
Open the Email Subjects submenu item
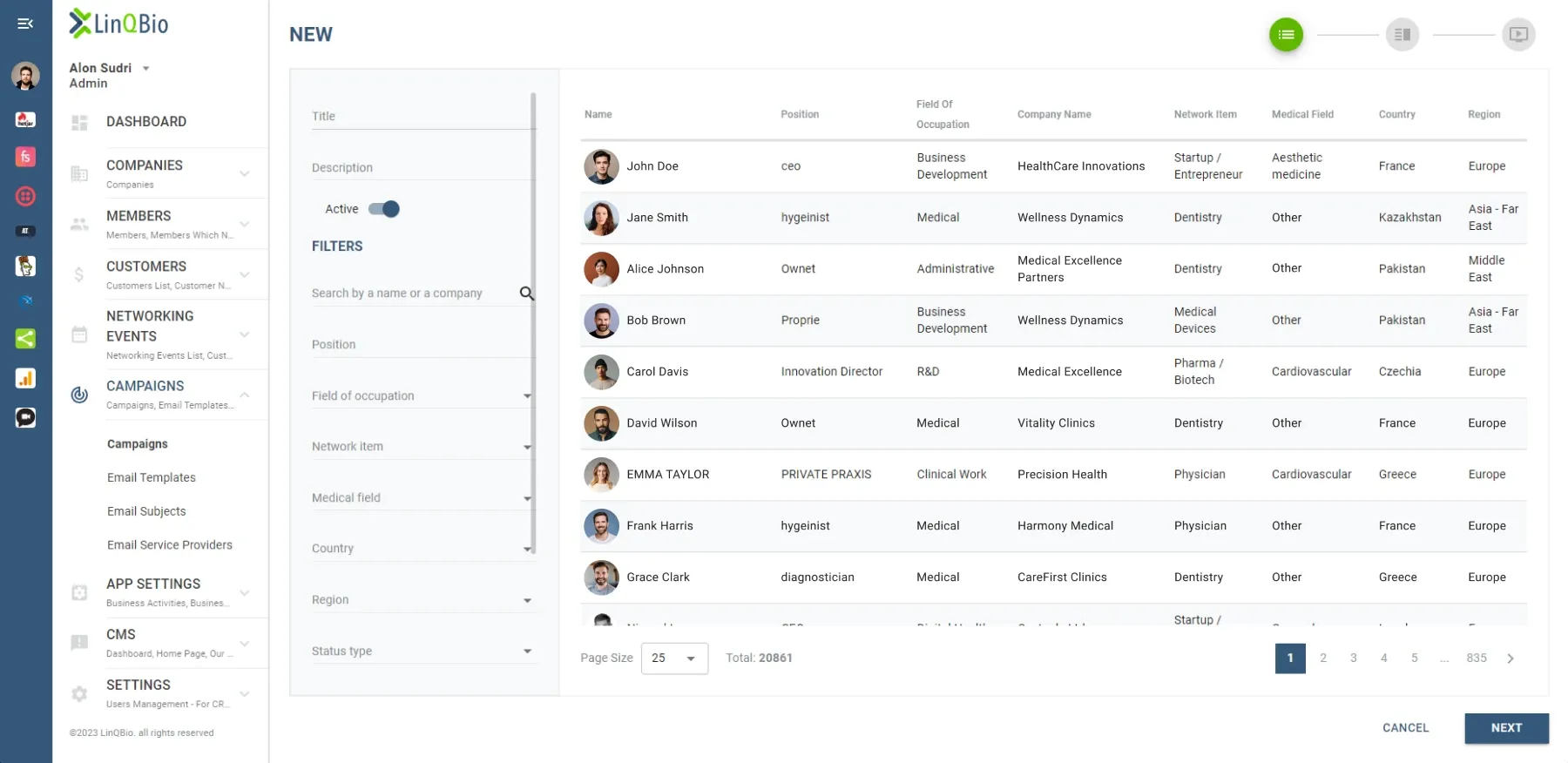click(146, 511)
